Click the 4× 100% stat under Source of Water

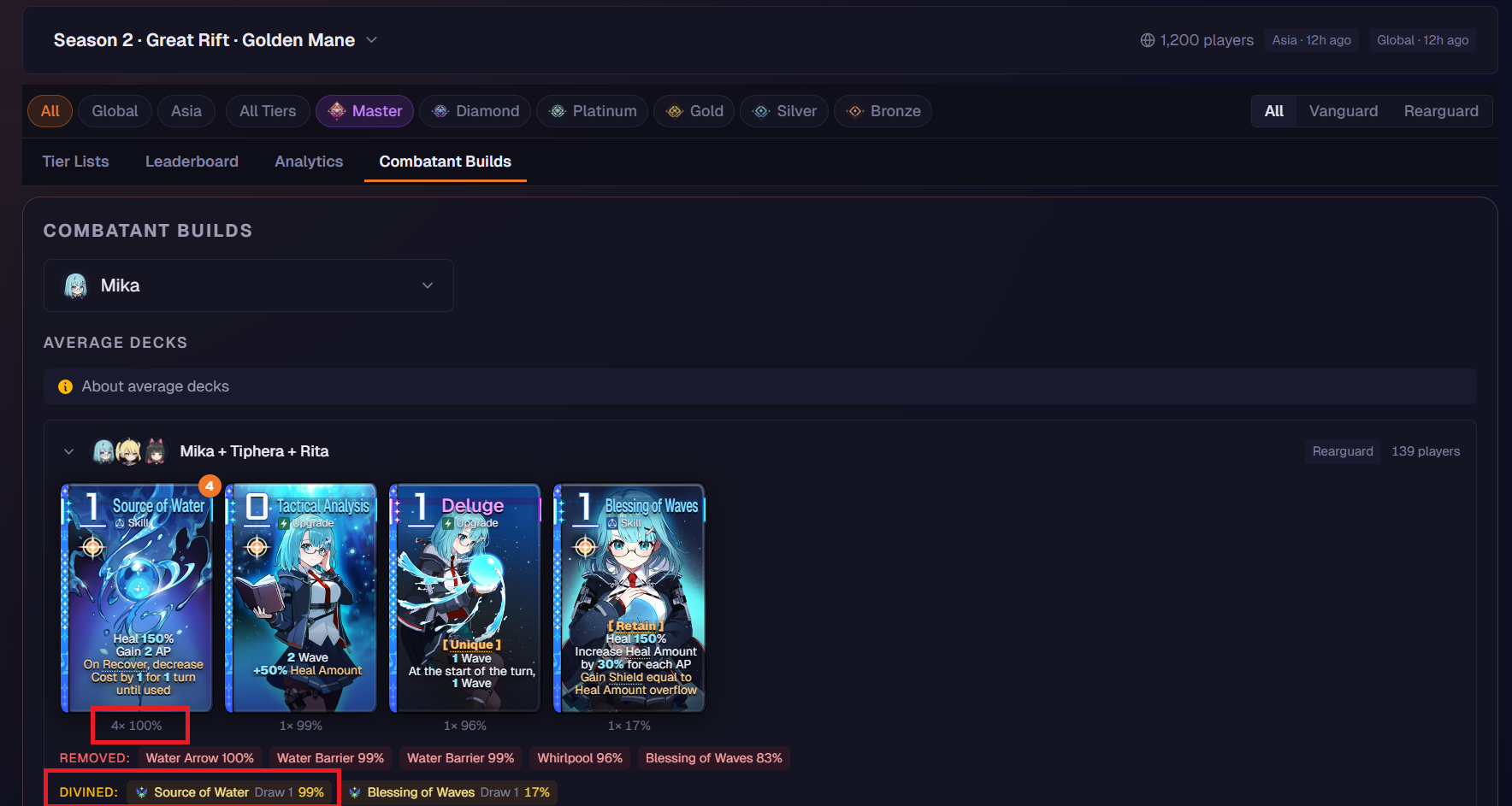tap(137, 726)
